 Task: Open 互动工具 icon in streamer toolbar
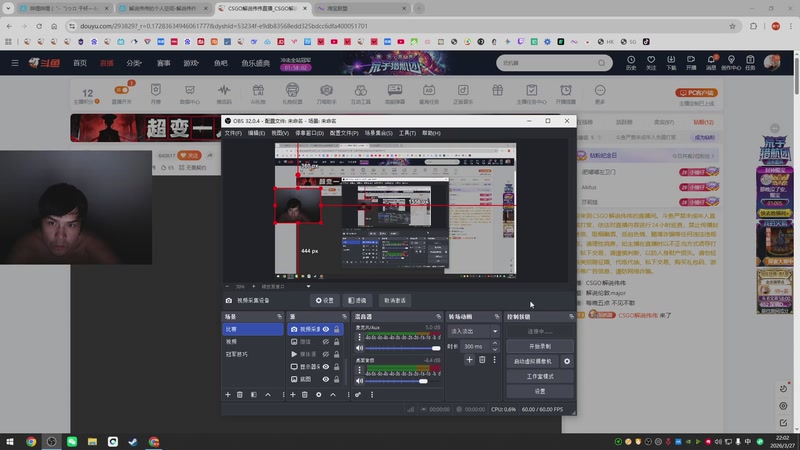tap(361, 94)
